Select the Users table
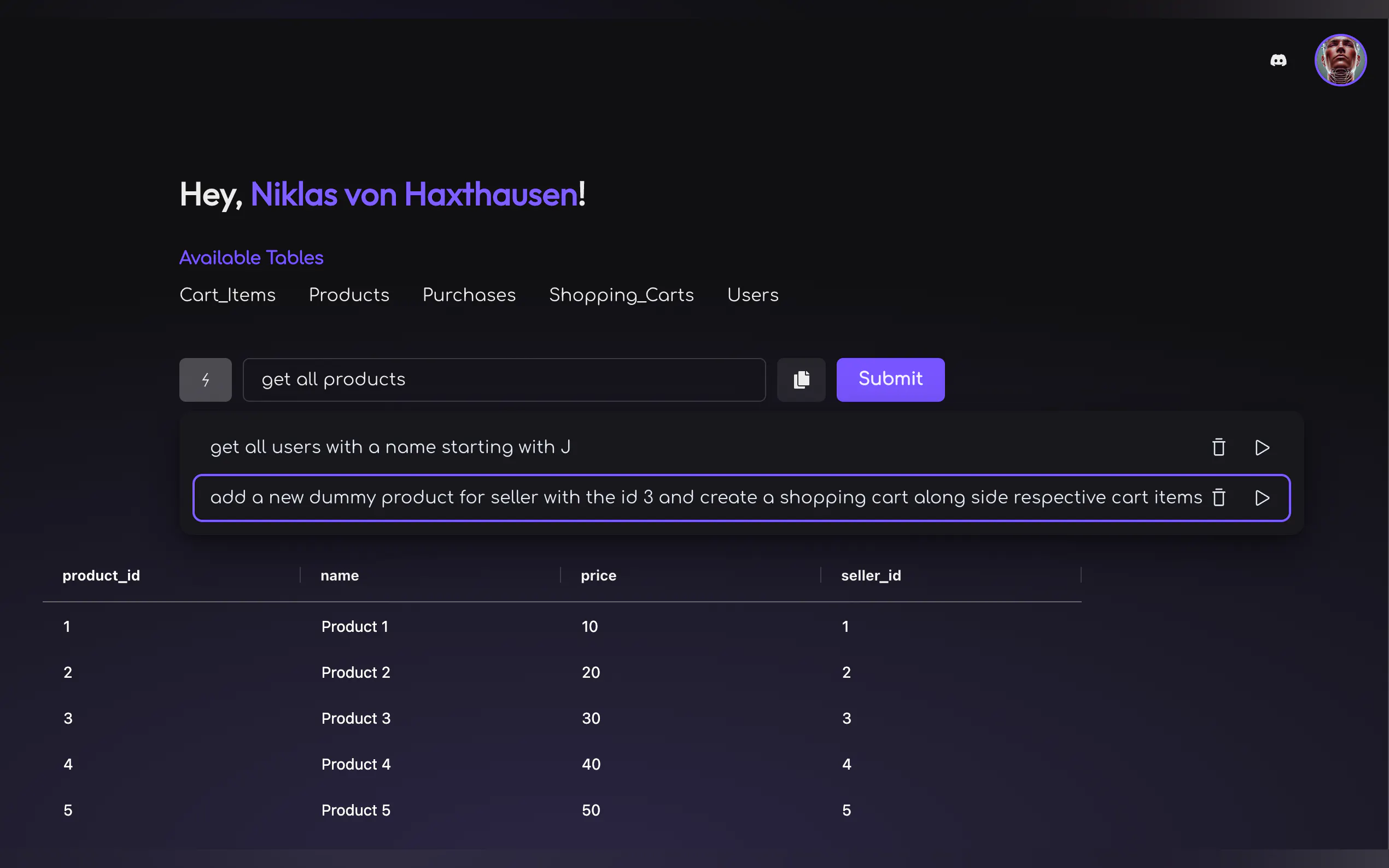 tap(753, 295)
